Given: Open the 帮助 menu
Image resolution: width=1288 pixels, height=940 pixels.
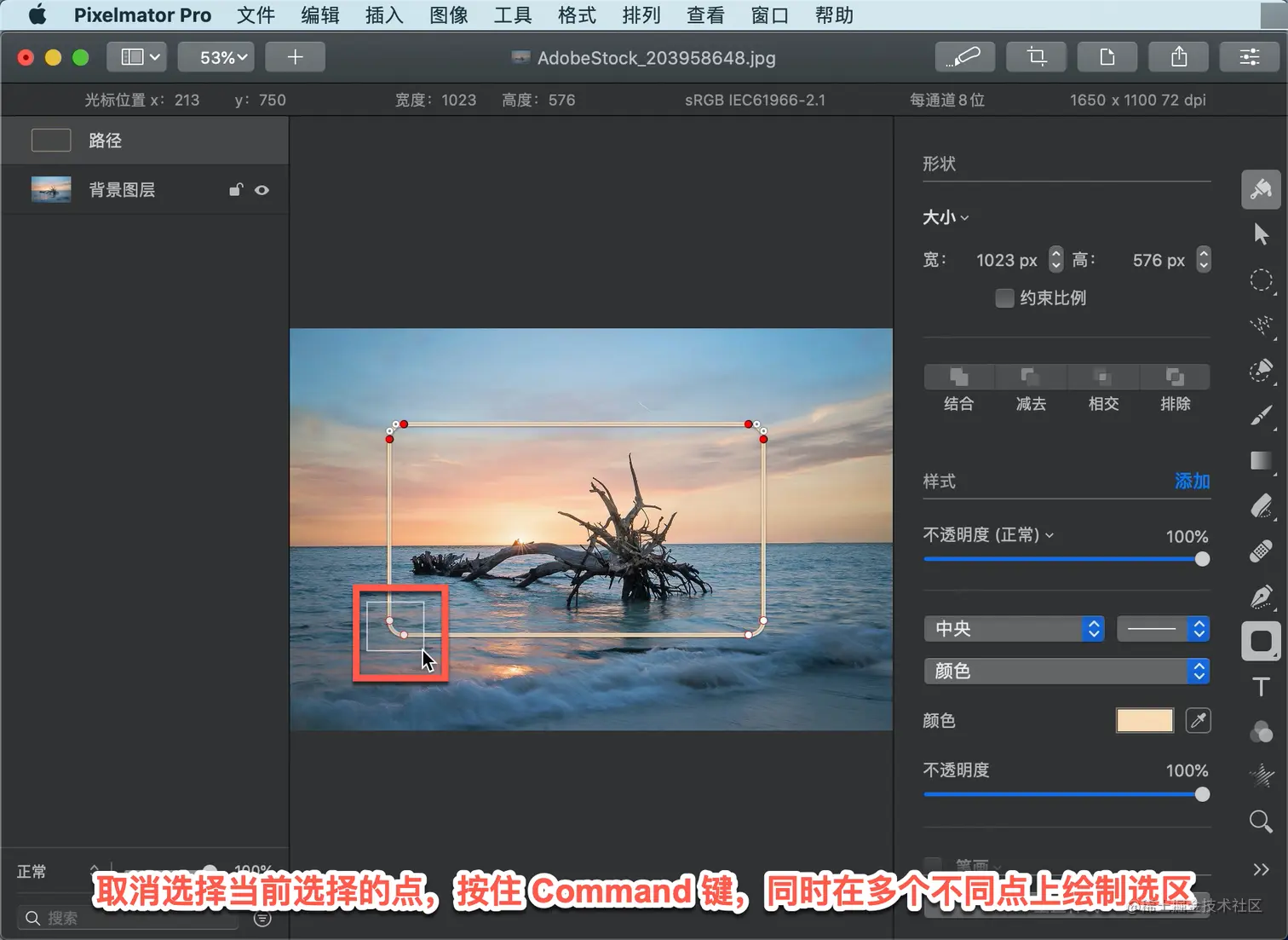Looking at the screenshot, I should [834, 15].
